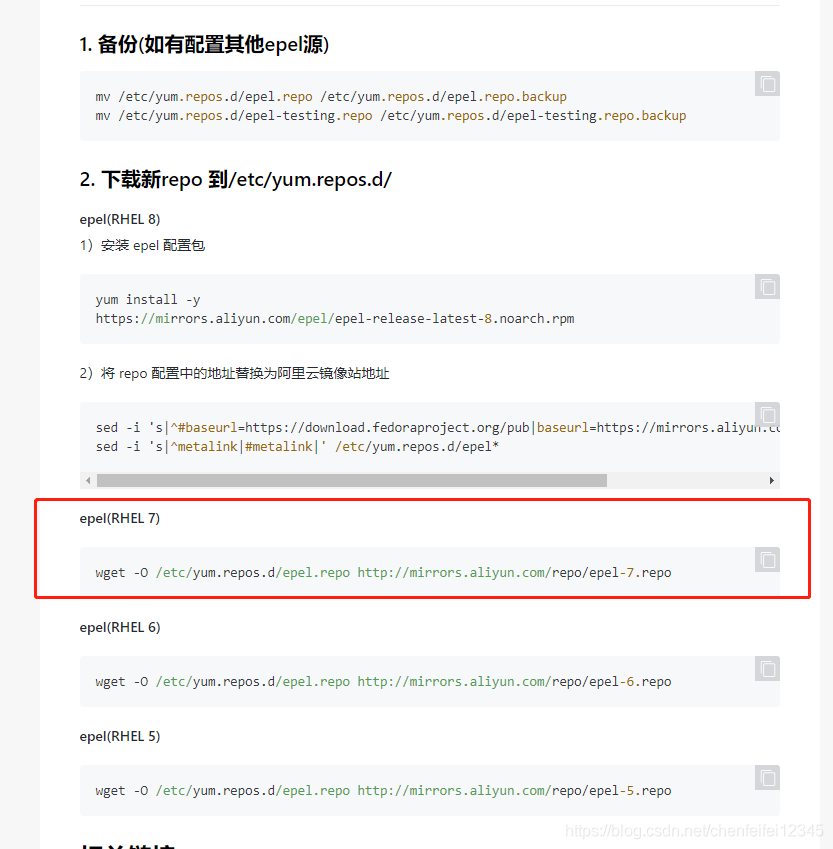Copy the epel-7.repo wget command
The height and width of the screenshot is (849, 833).
767,560
